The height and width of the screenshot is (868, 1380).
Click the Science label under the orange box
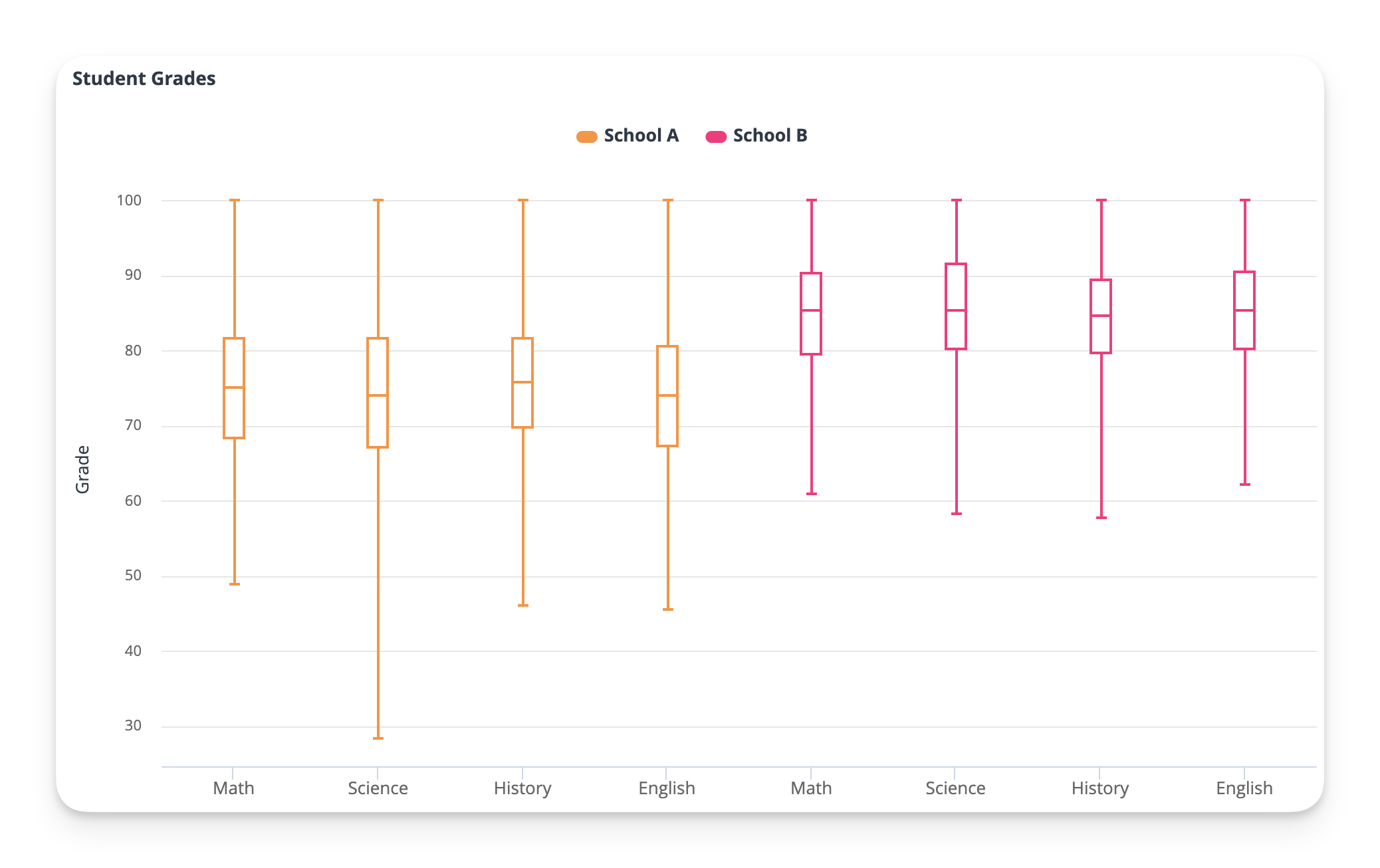point(378,788)
